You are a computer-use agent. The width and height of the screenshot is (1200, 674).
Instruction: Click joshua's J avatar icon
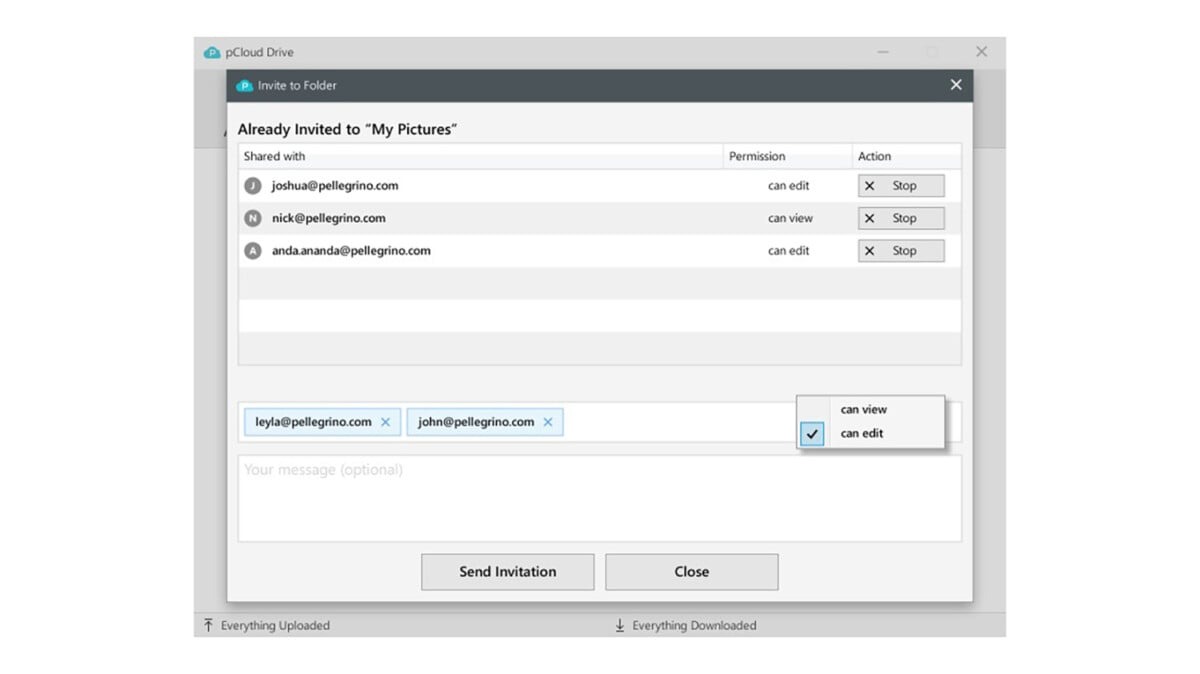pyautogui.click(x=253, y=186)
